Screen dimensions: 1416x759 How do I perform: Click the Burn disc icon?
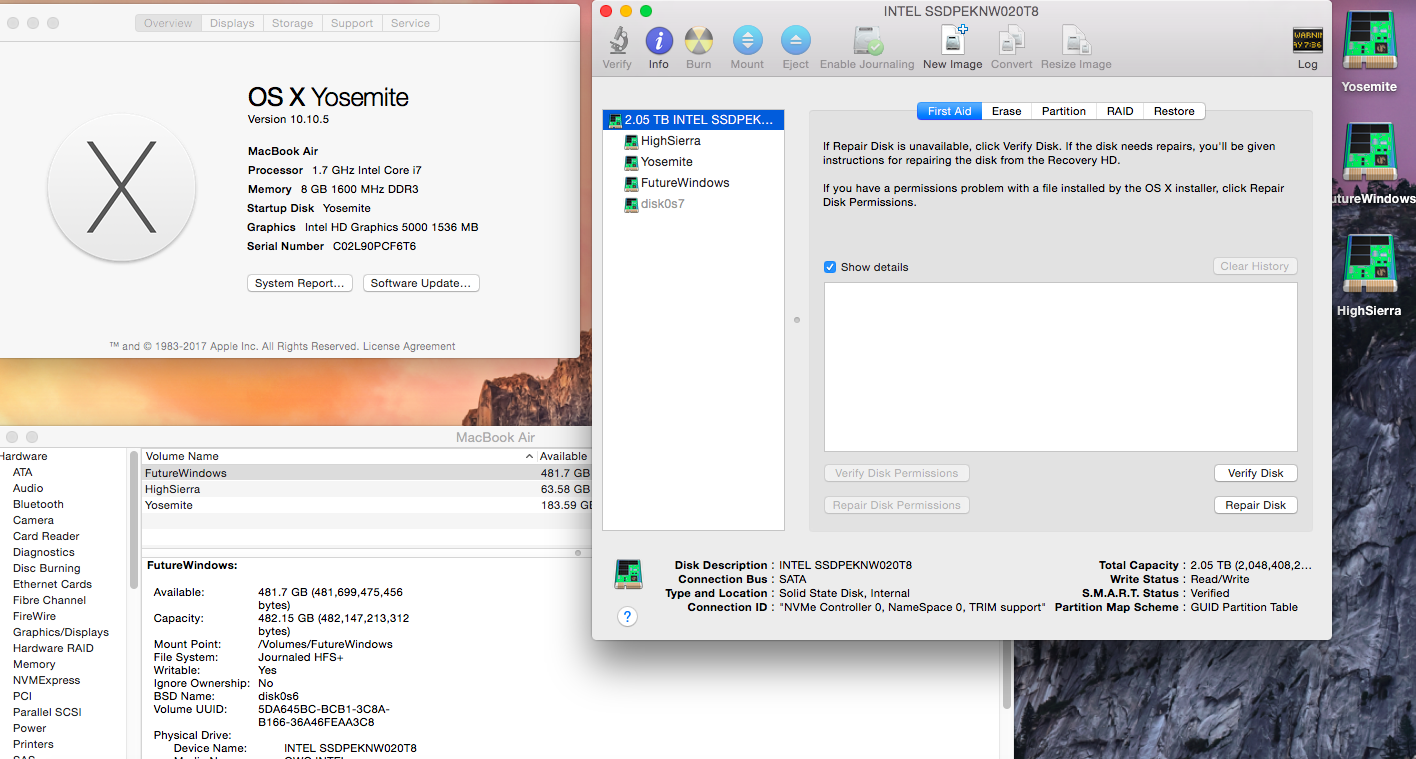tap(699, 41)
